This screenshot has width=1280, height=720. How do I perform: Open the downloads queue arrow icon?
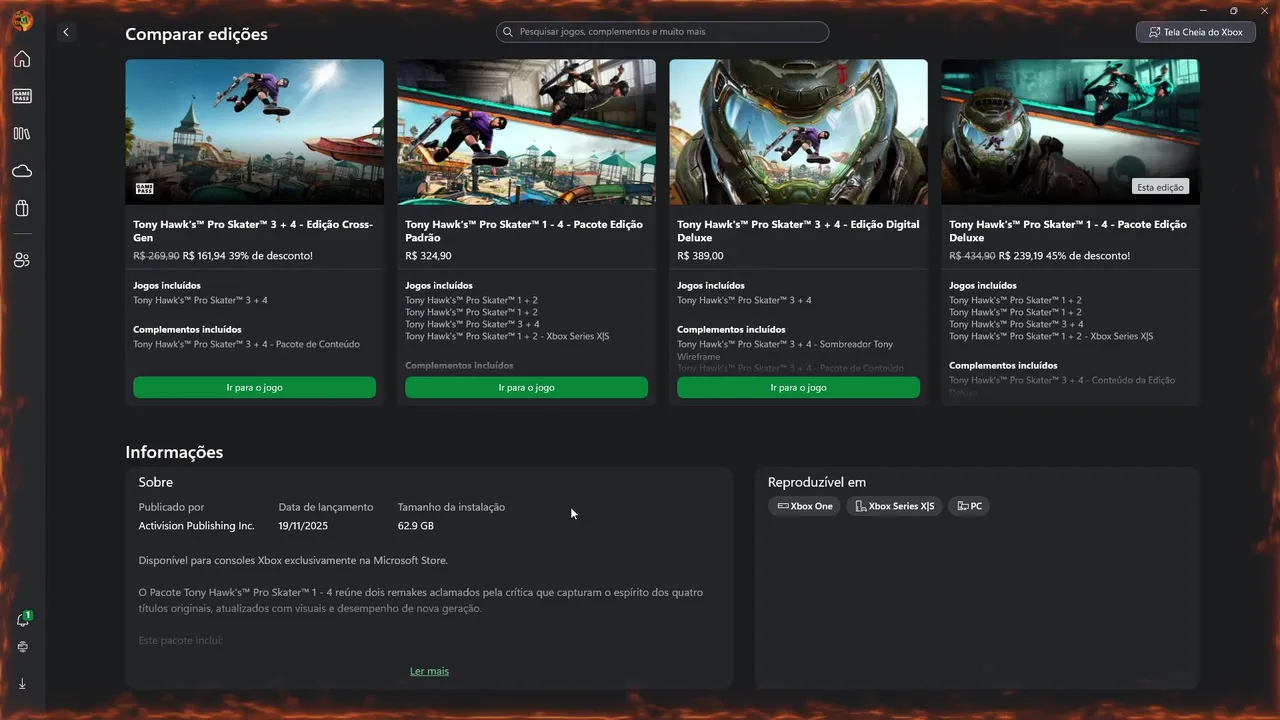[22, 684]
